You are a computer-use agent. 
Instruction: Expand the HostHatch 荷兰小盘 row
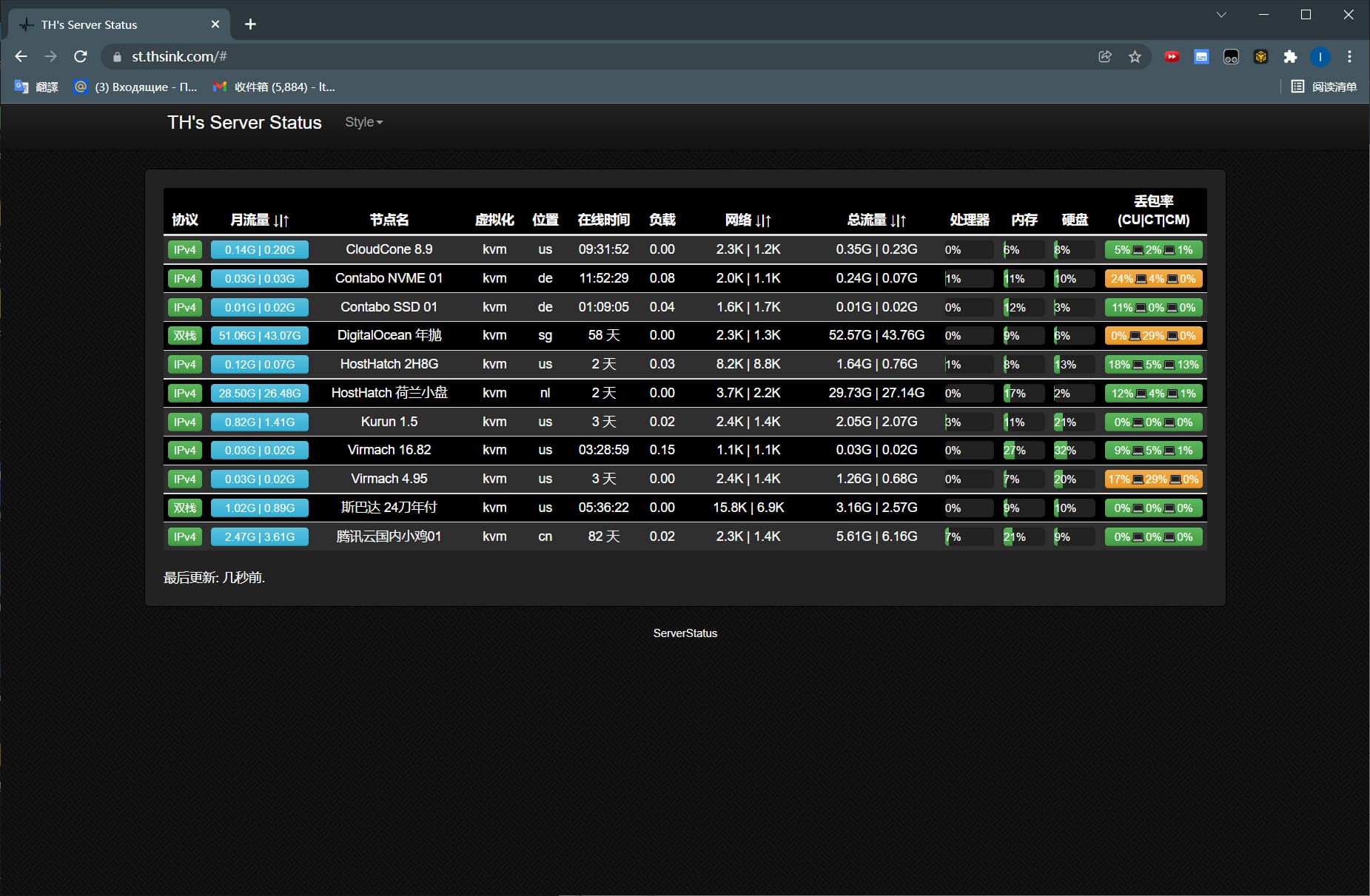click(x=685, y=393)
